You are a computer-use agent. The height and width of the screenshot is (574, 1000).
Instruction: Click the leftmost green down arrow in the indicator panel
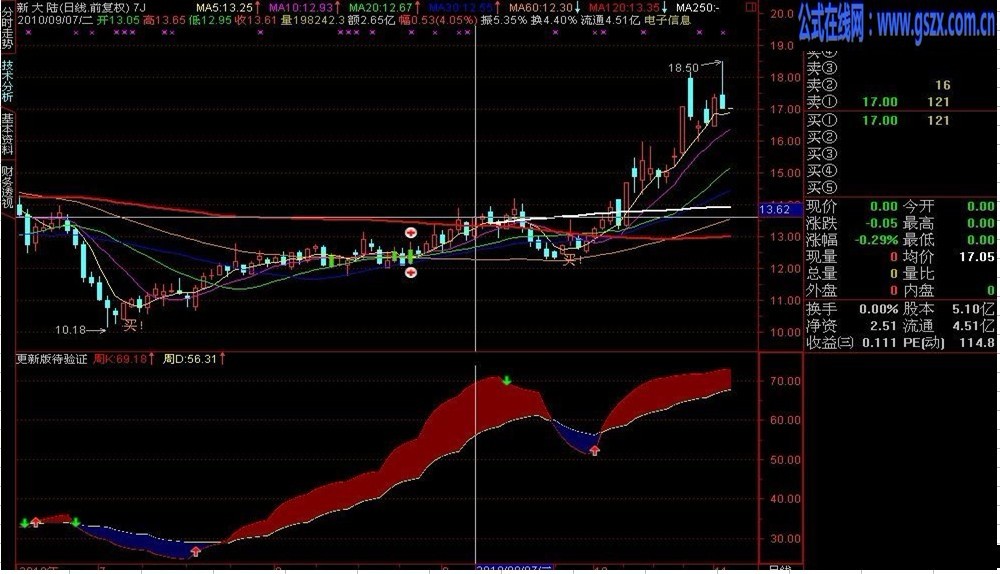tap(24, 523)
